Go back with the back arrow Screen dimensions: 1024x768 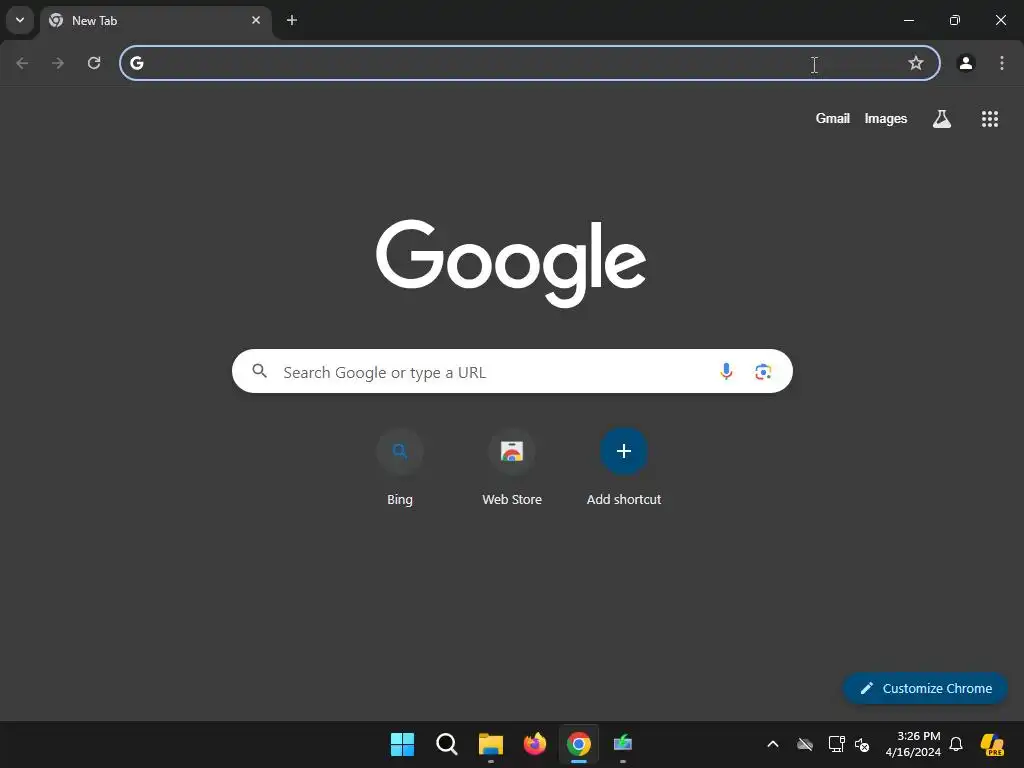[22, 63]
